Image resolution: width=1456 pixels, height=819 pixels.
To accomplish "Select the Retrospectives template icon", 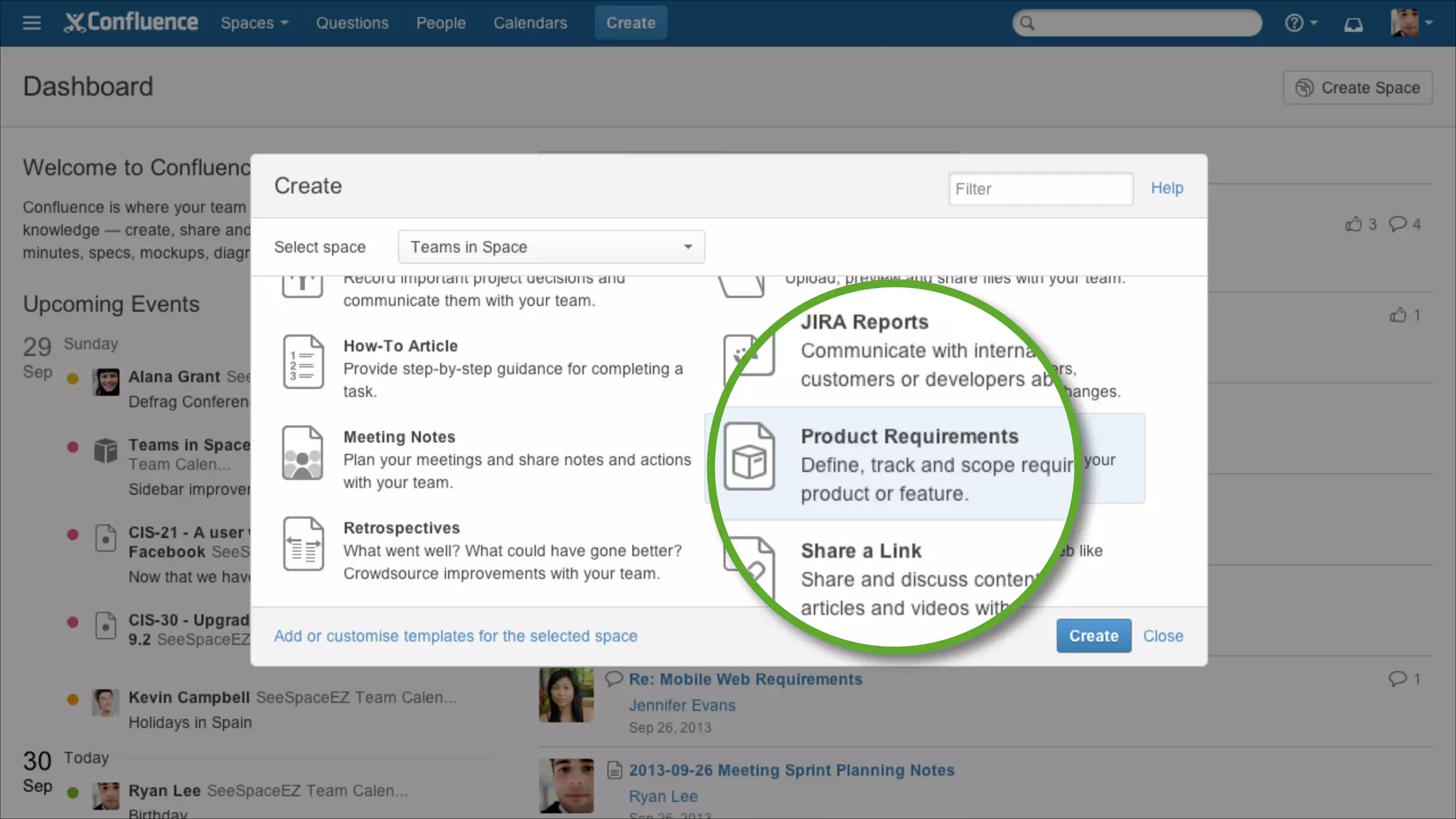I will point(303,544).
